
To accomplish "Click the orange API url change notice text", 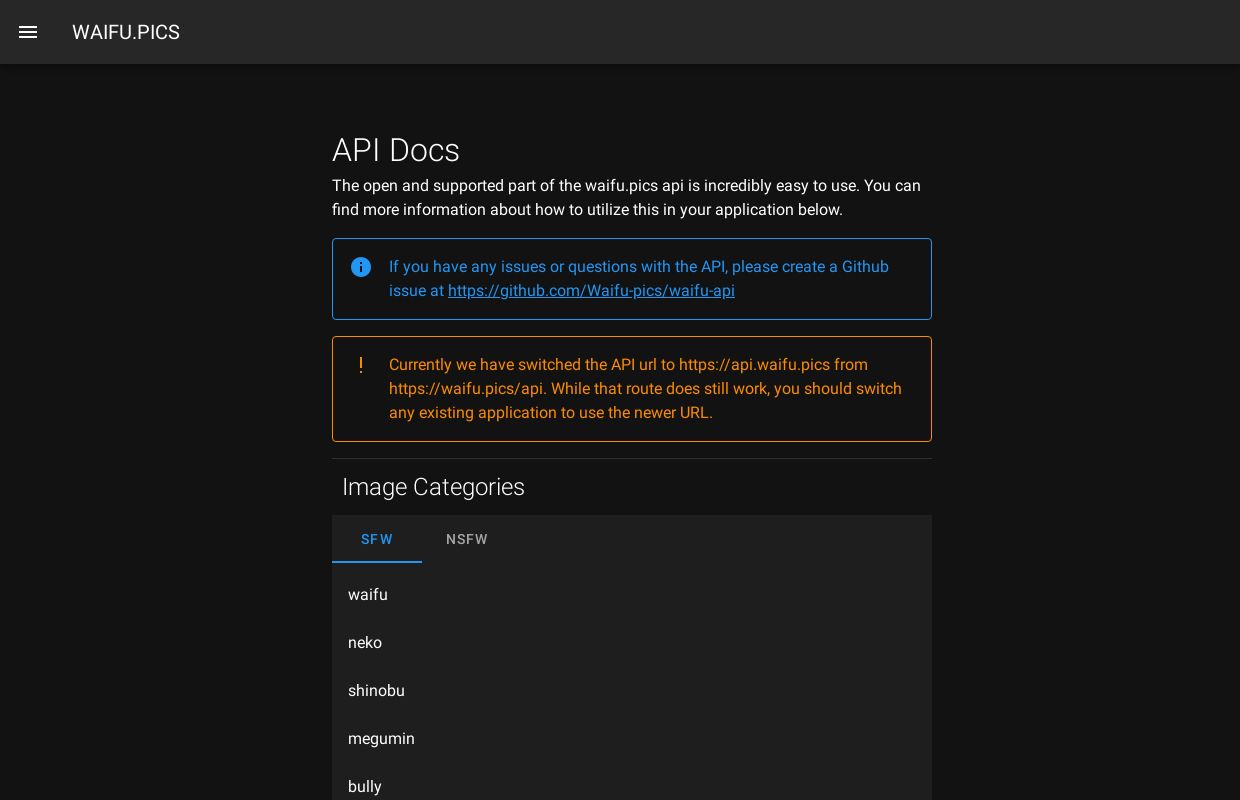I will (x=646, y=389).
